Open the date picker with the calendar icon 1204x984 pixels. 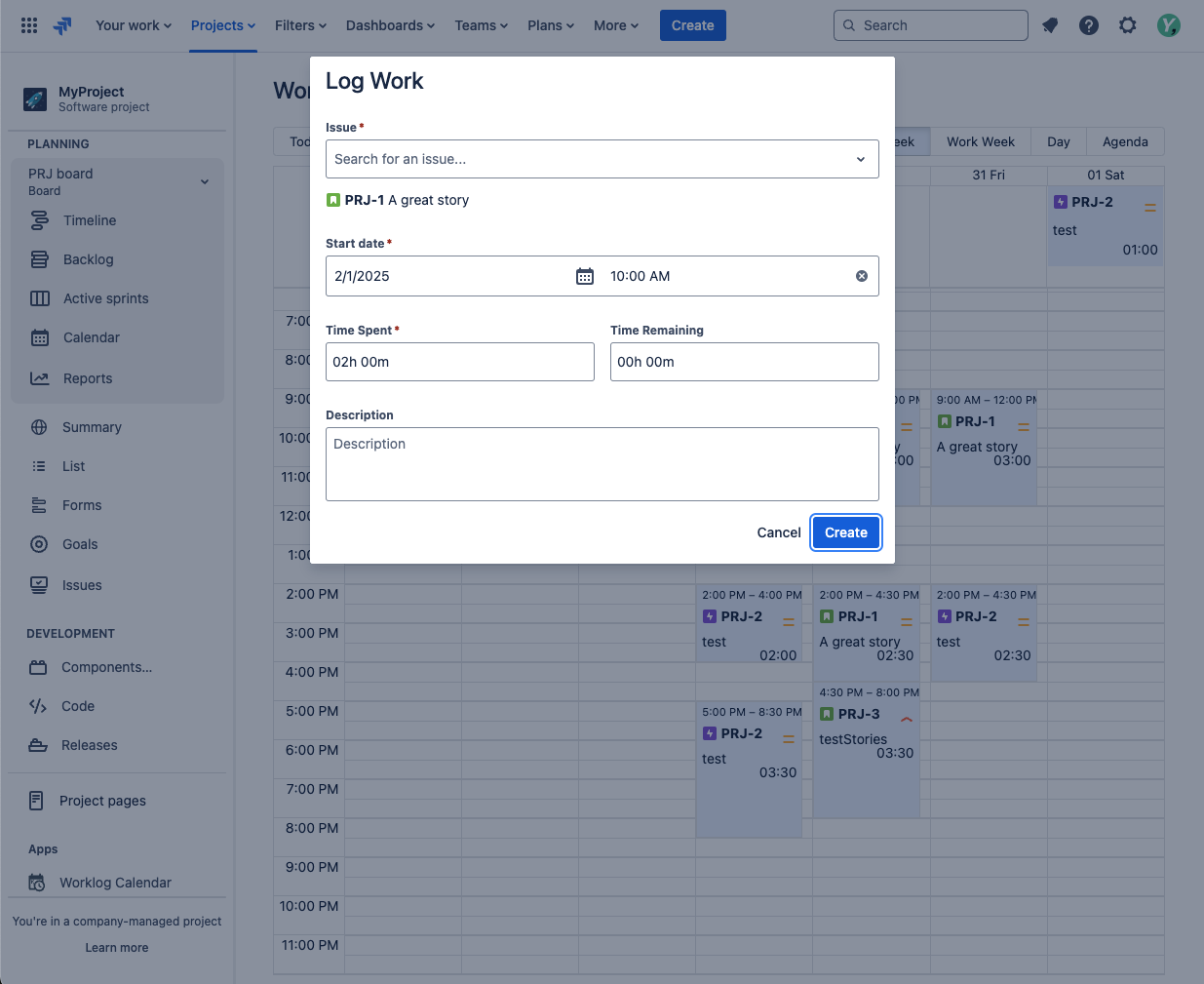(x=584, y=276)
